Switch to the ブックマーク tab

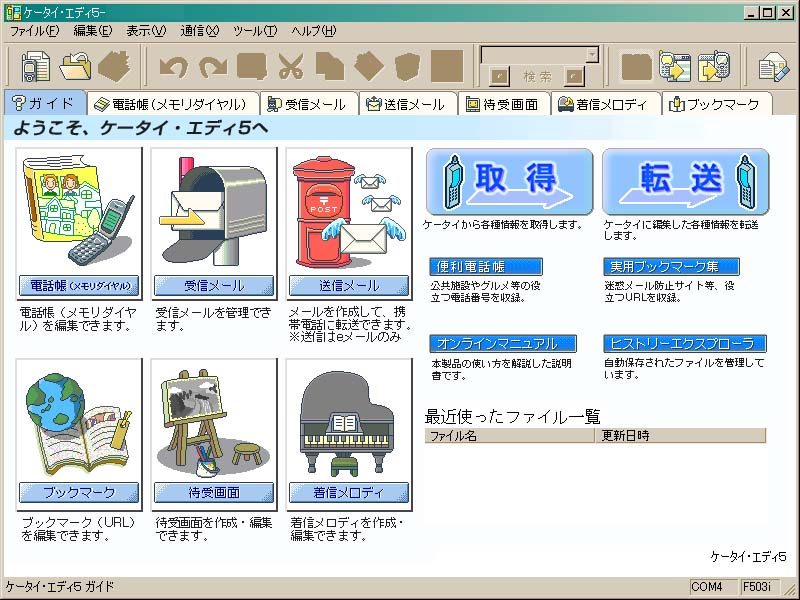tap(717, 105)
